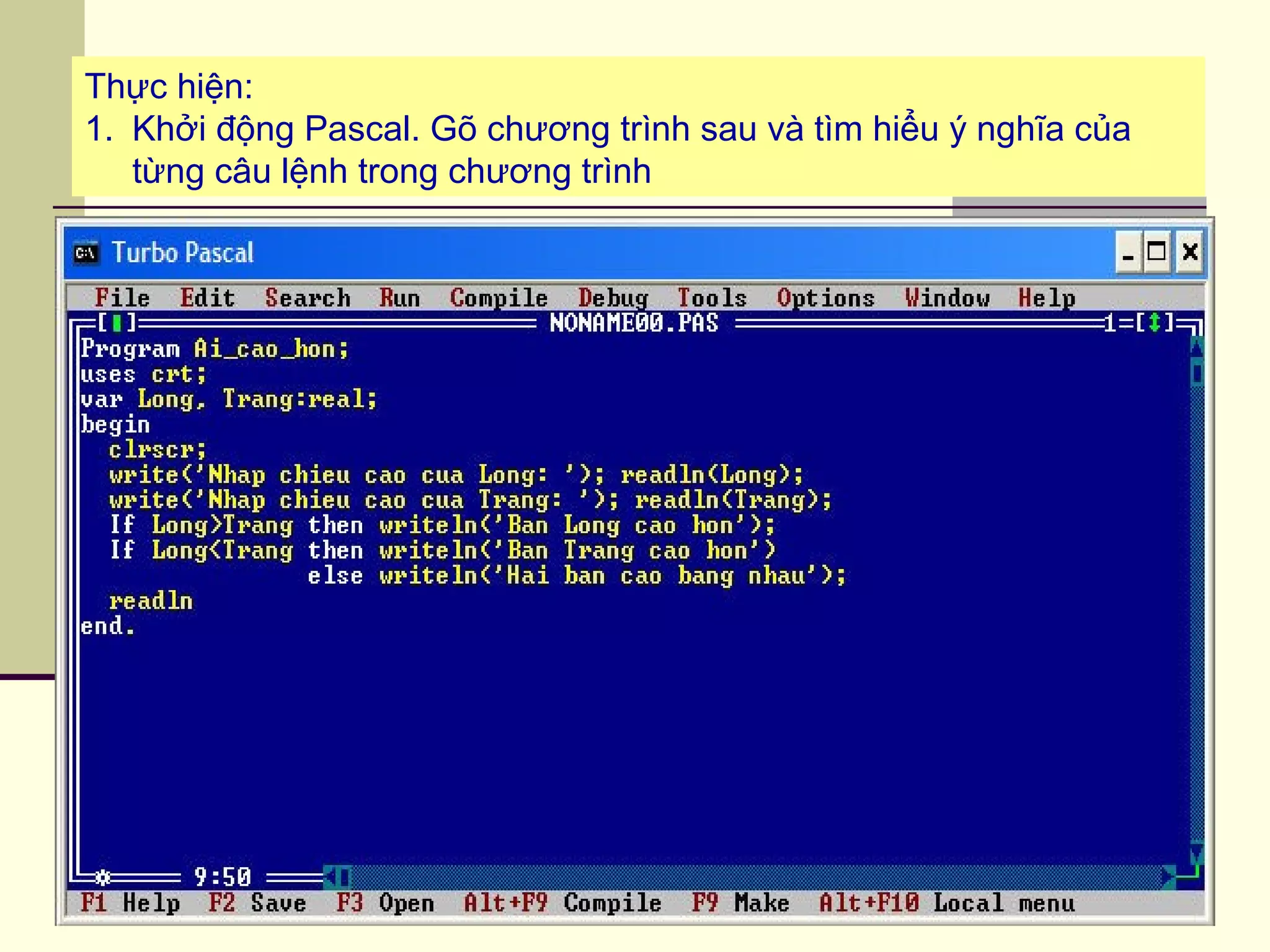Click the Turbo Pascal title bar system icon
Screen dimensions: 1270x952
[86, 253]
